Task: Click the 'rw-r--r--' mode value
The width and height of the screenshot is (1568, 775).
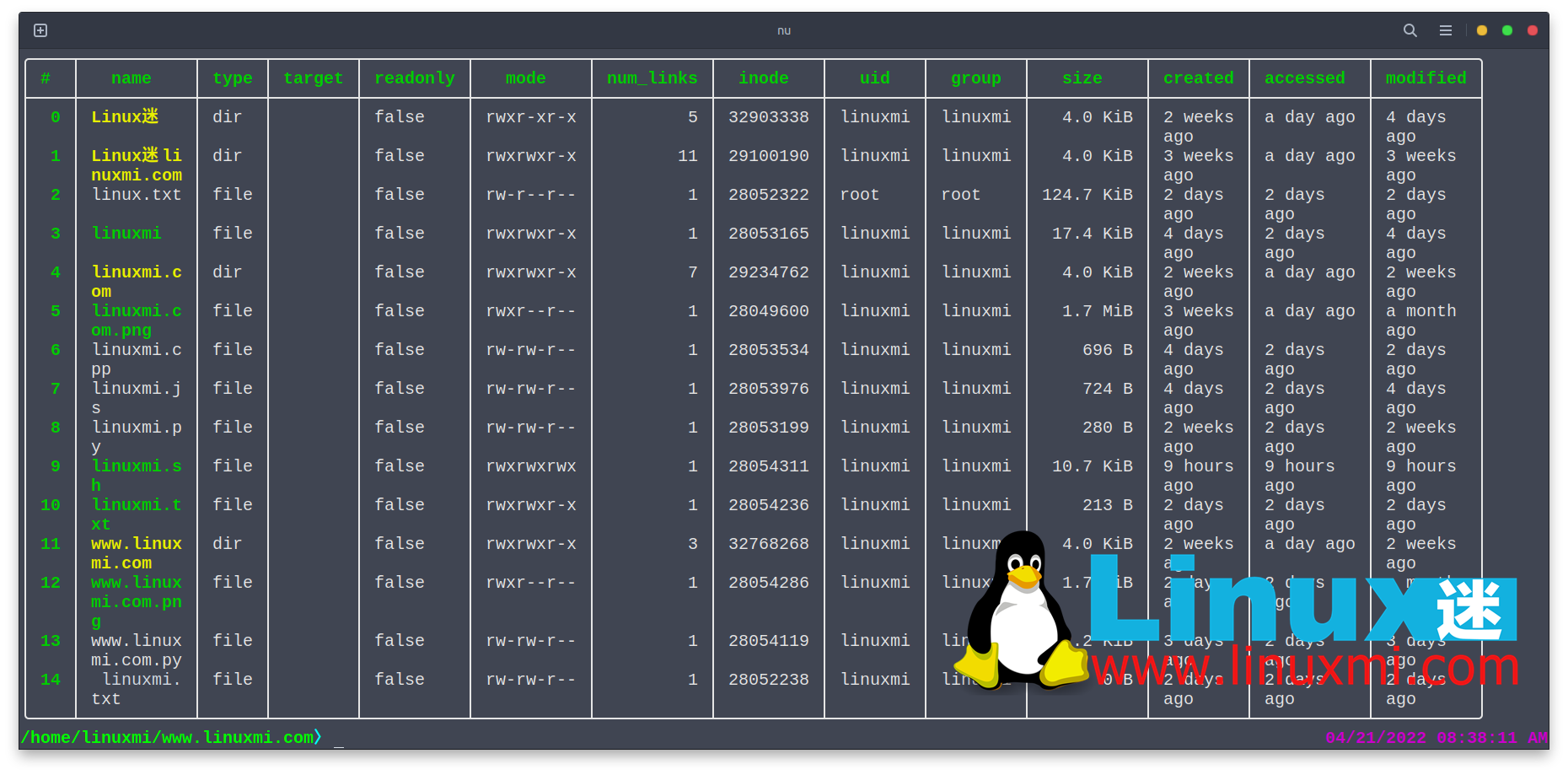Action: pos(531,195)
